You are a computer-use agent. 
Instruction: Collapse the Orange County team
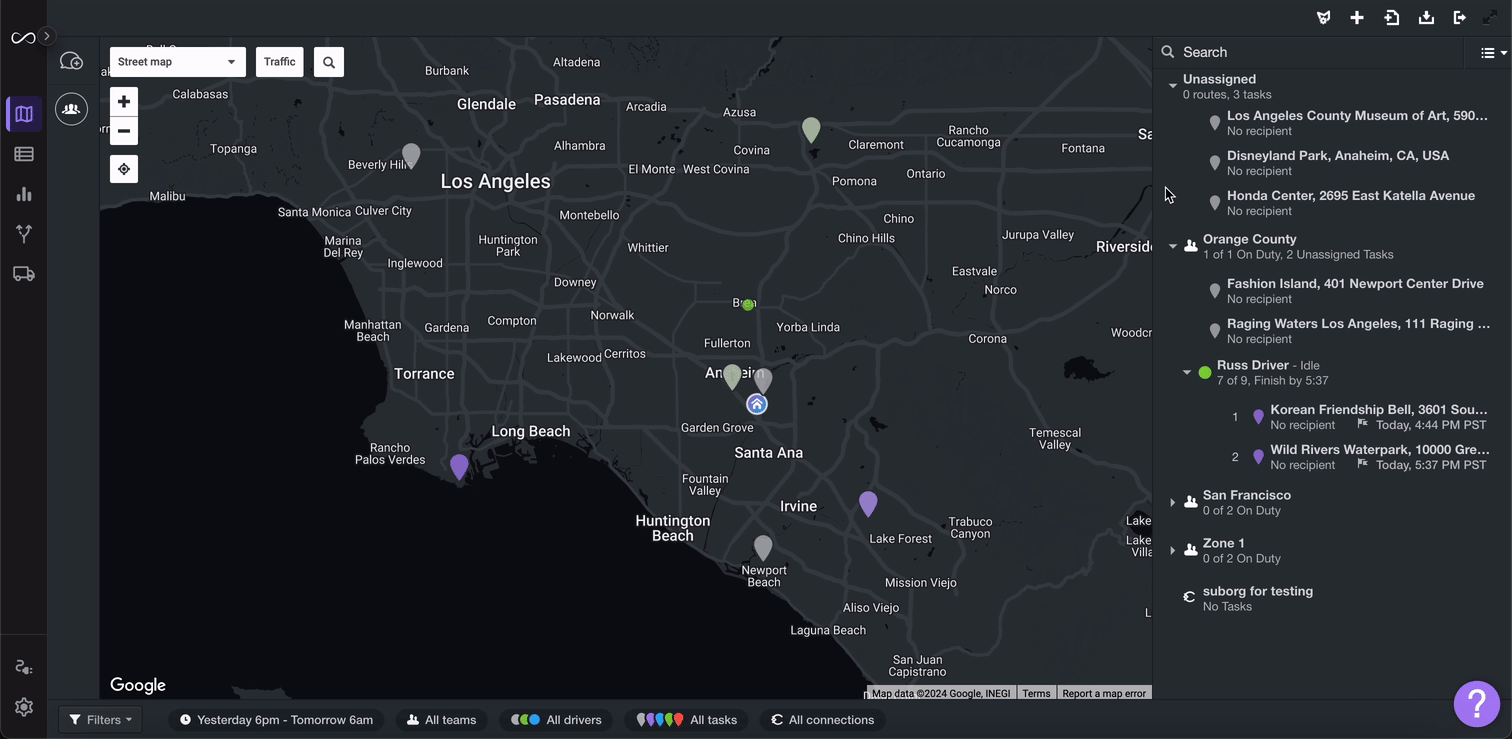coord(1173,246)
